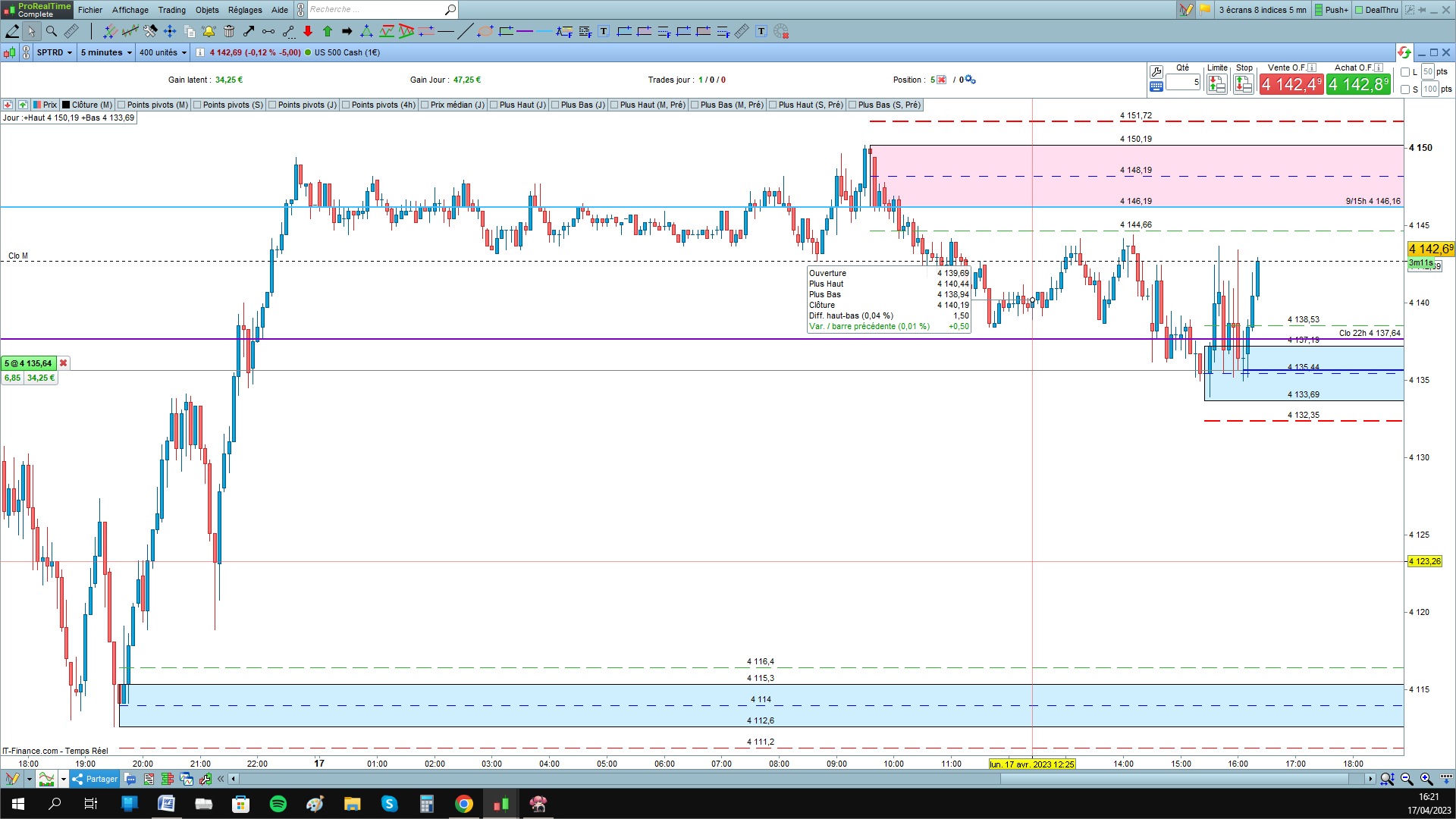Select the magnifier zoom tool
Viewport: 1456px width, 819px height.
coord(52,31)
